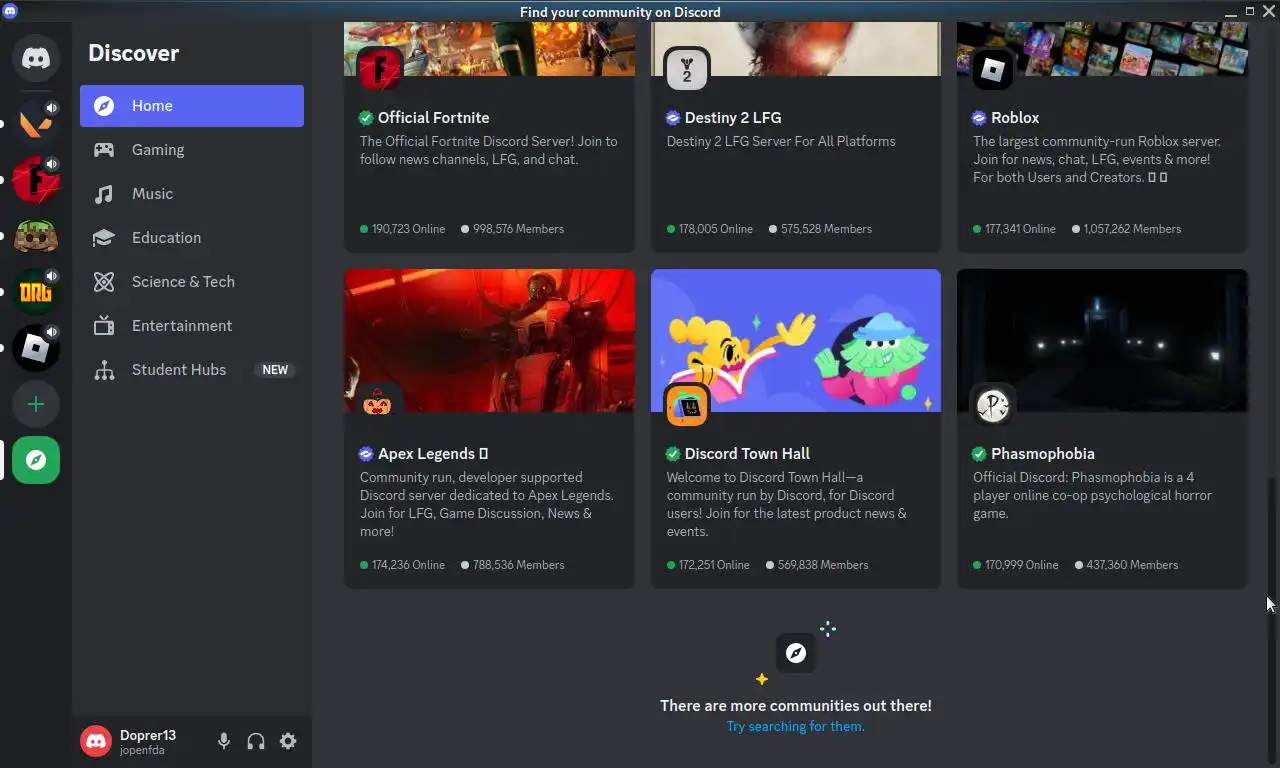Open the Student Hubs category
1280x768 pixels.
point(192,370)
